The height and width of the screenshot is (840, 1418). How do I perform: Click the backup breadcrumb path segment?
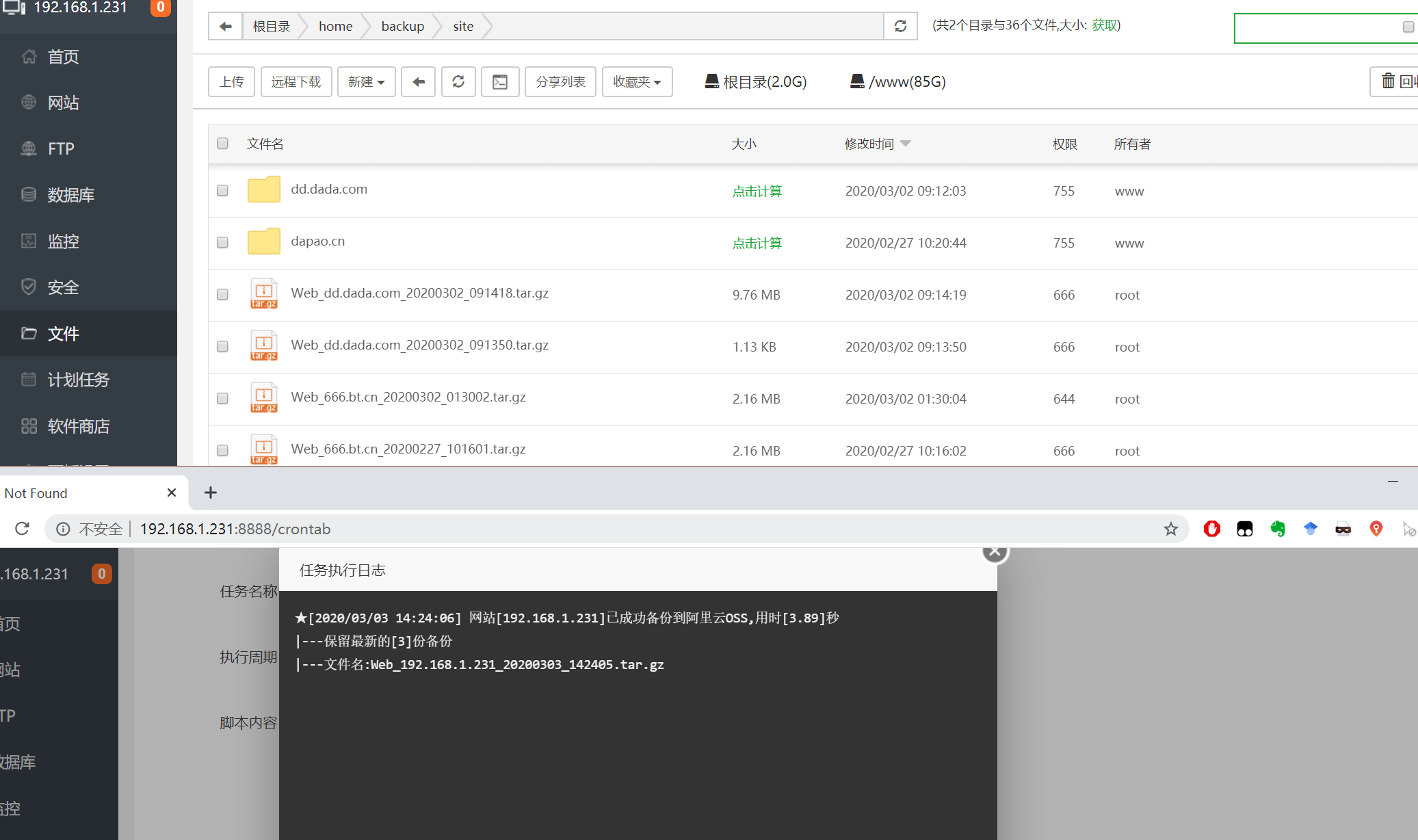click(x=402, y=27)
